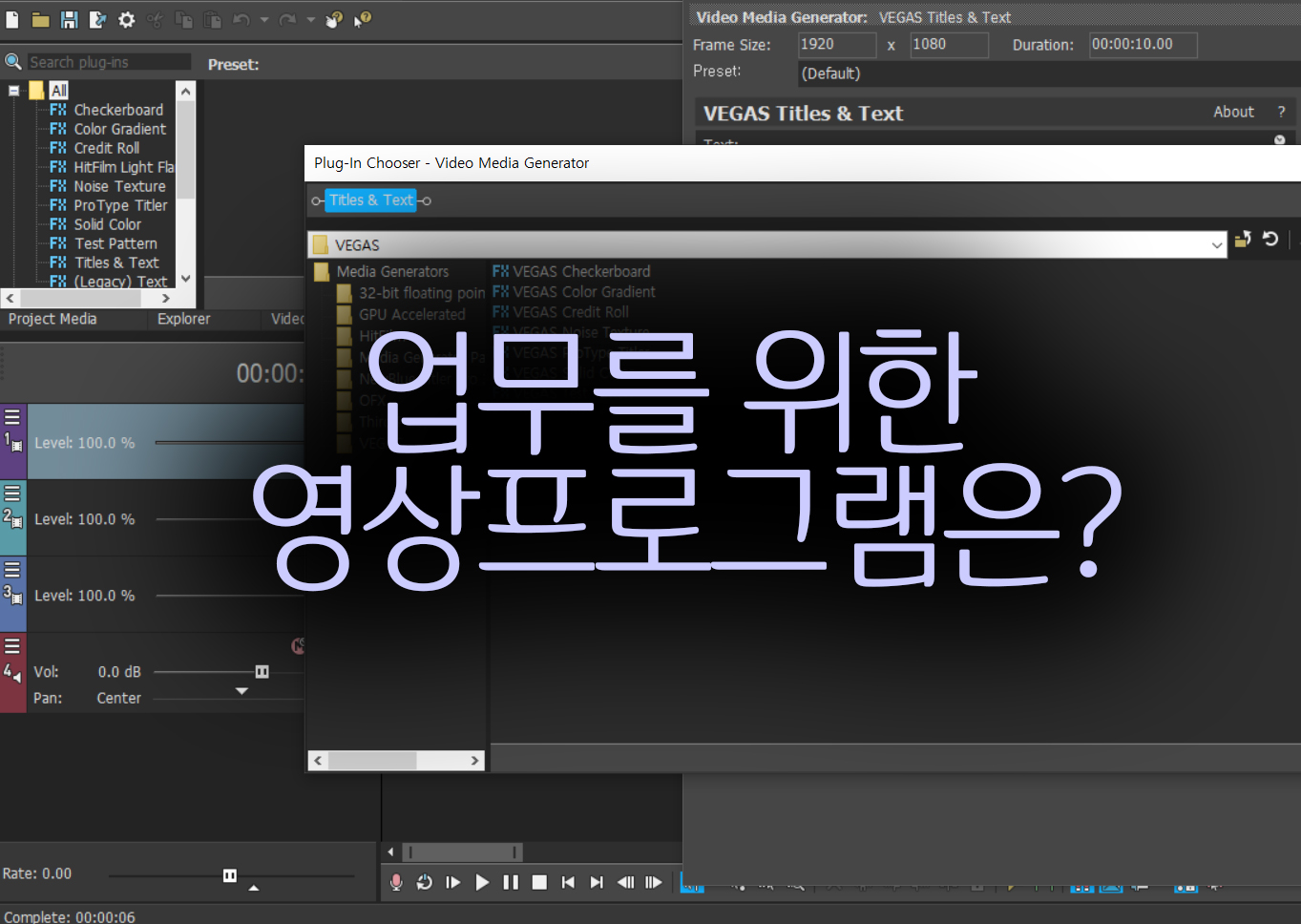Click the question mark help button
Viewport: 1301px width, 924px height.
tap(1281, 112)
